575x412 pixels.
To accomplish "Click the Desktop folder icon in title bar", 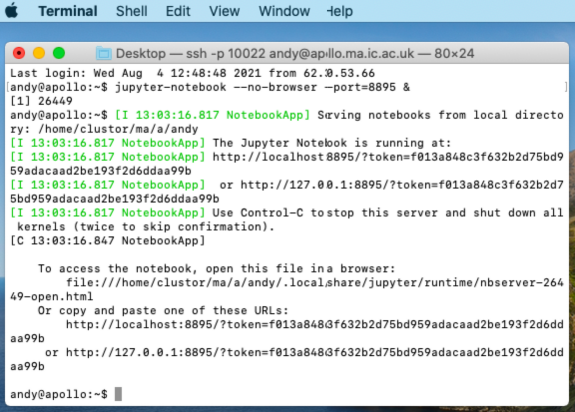I will (103, 54).
